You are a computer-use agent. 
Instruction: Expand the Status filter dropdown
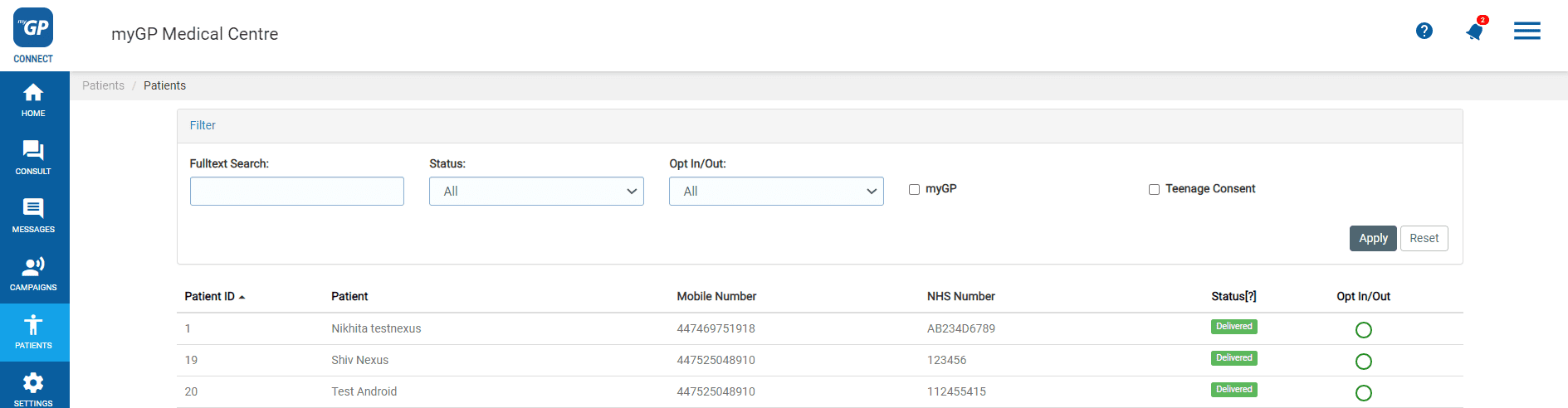point(536,191)
